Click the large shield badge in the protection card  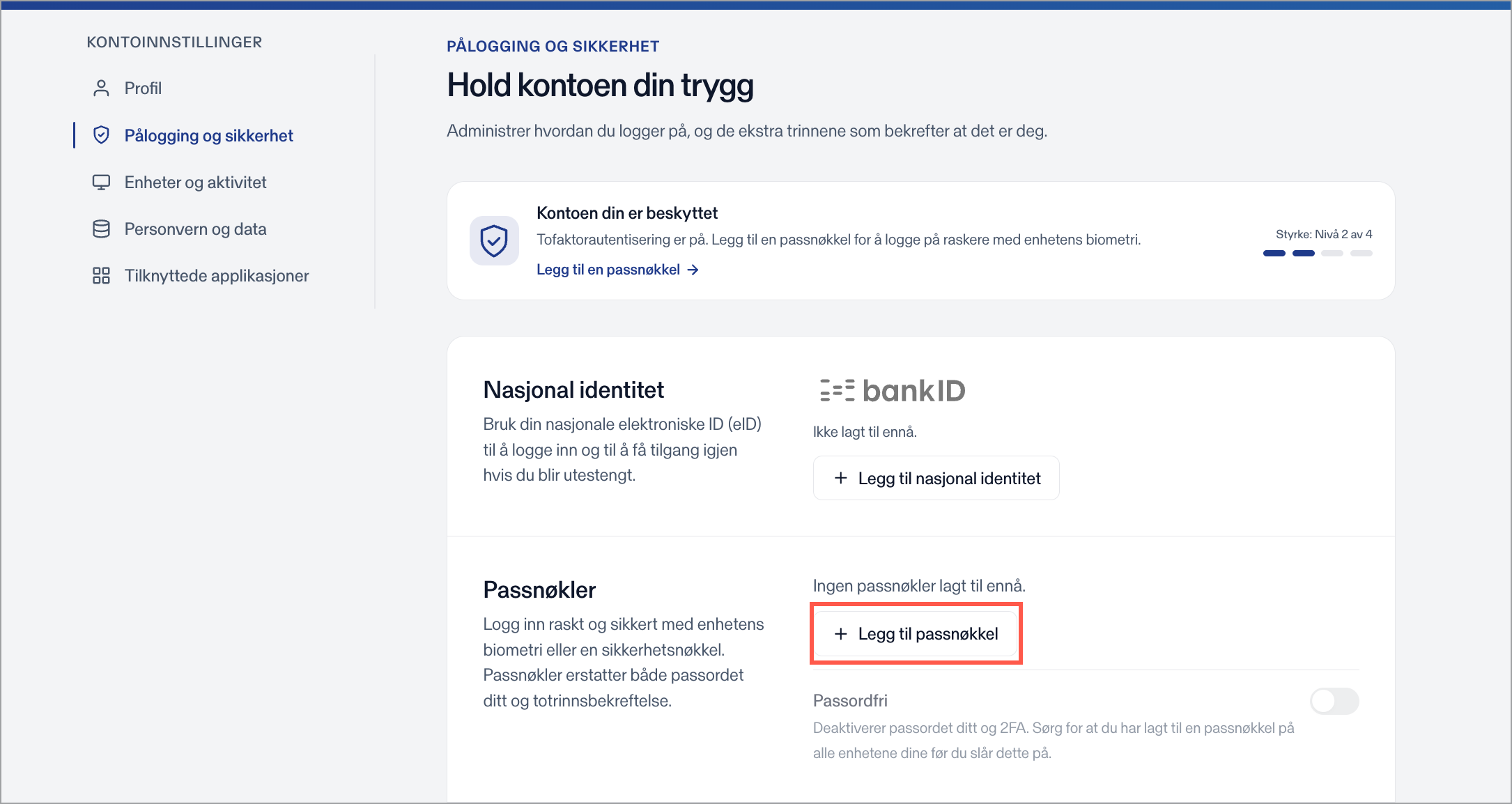tap(494, 240)
